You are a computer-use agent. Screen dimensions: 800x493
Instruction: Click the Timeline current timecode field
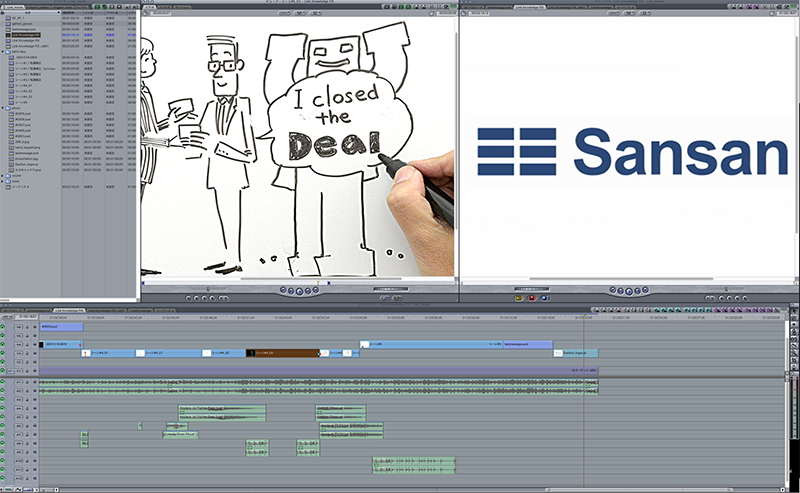click(x=27, y=316)
